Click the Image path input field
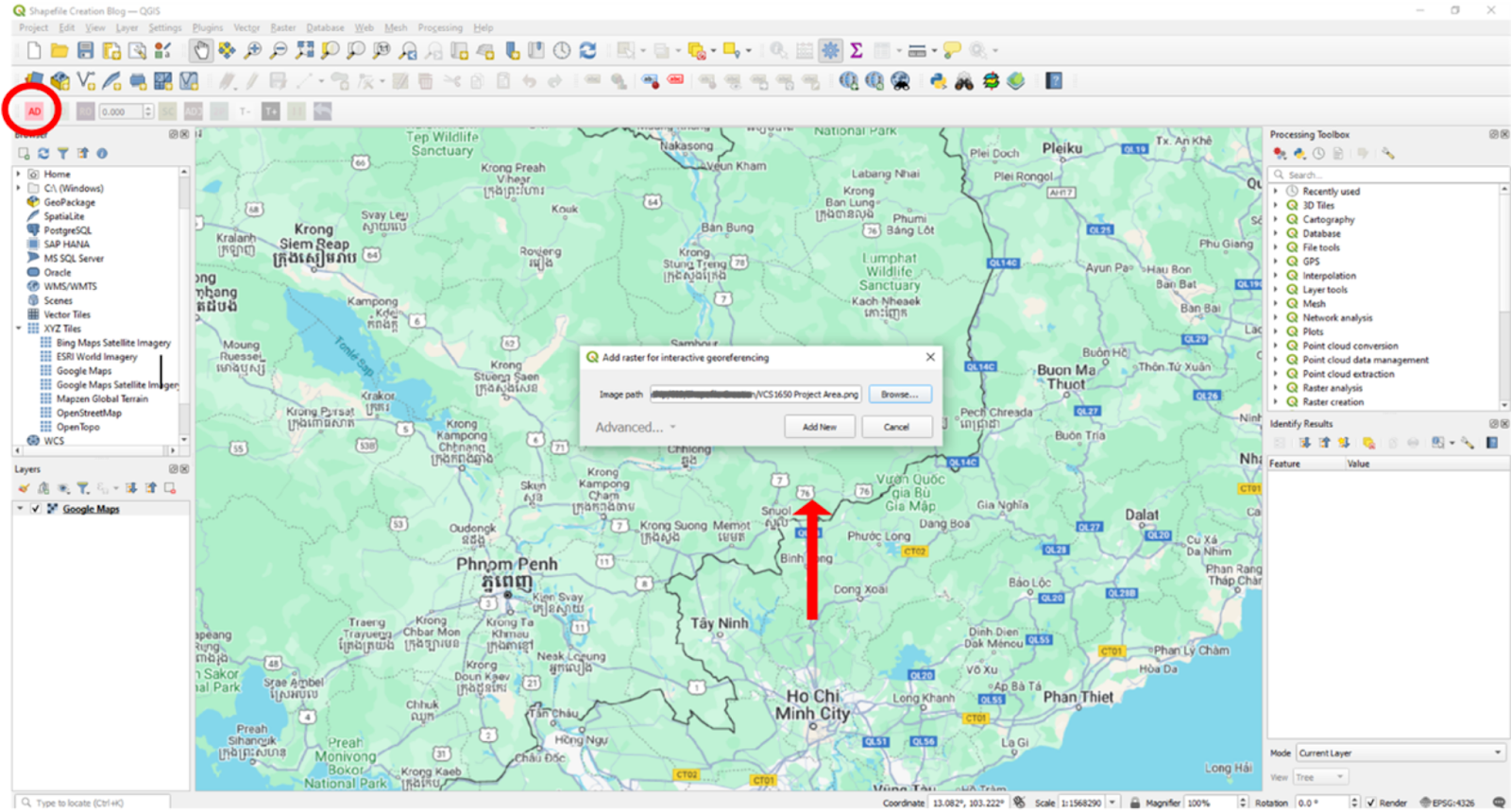This screenshot has height=812, width=1511. click(x=755, y=395)
